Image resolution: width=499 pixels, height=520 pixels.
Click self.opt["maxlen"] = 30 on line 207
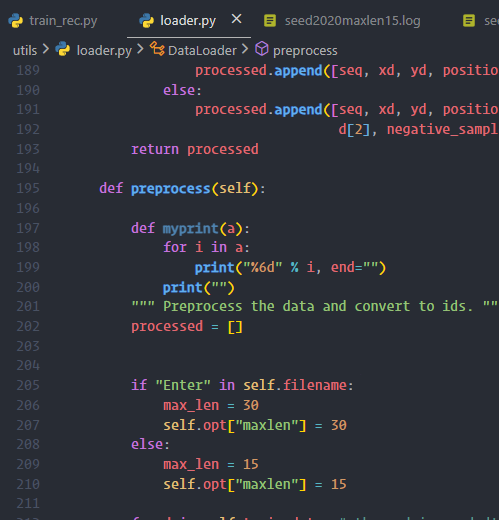[x=255, y=425]
